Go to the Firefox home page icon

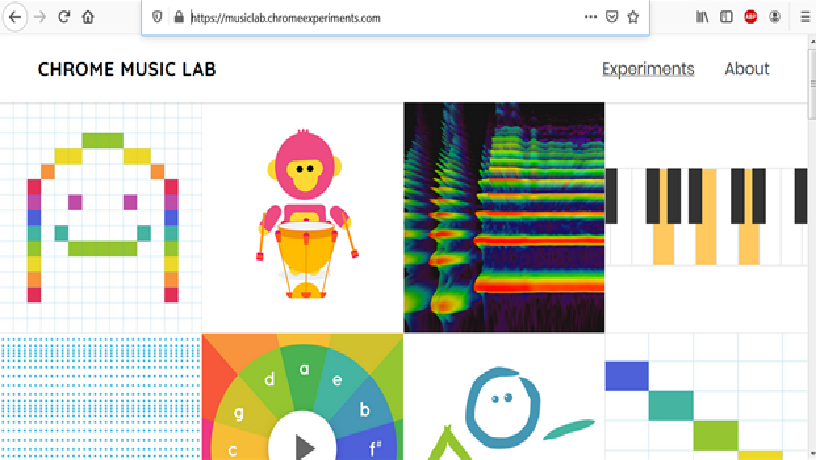tap(88, 17)
